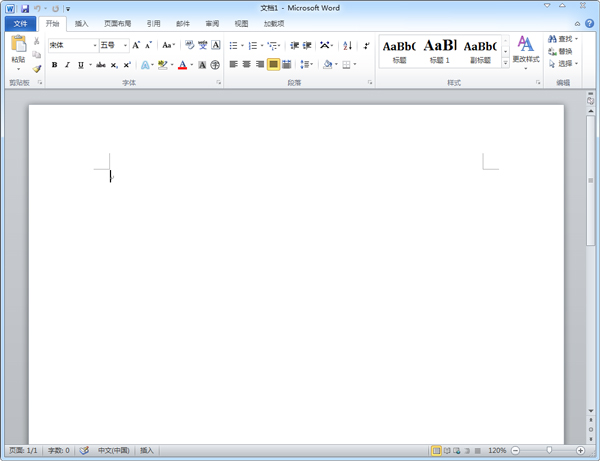Switch to Outline view icon
The width and height of the screenshot is (600, 461).
pos(467,451)
